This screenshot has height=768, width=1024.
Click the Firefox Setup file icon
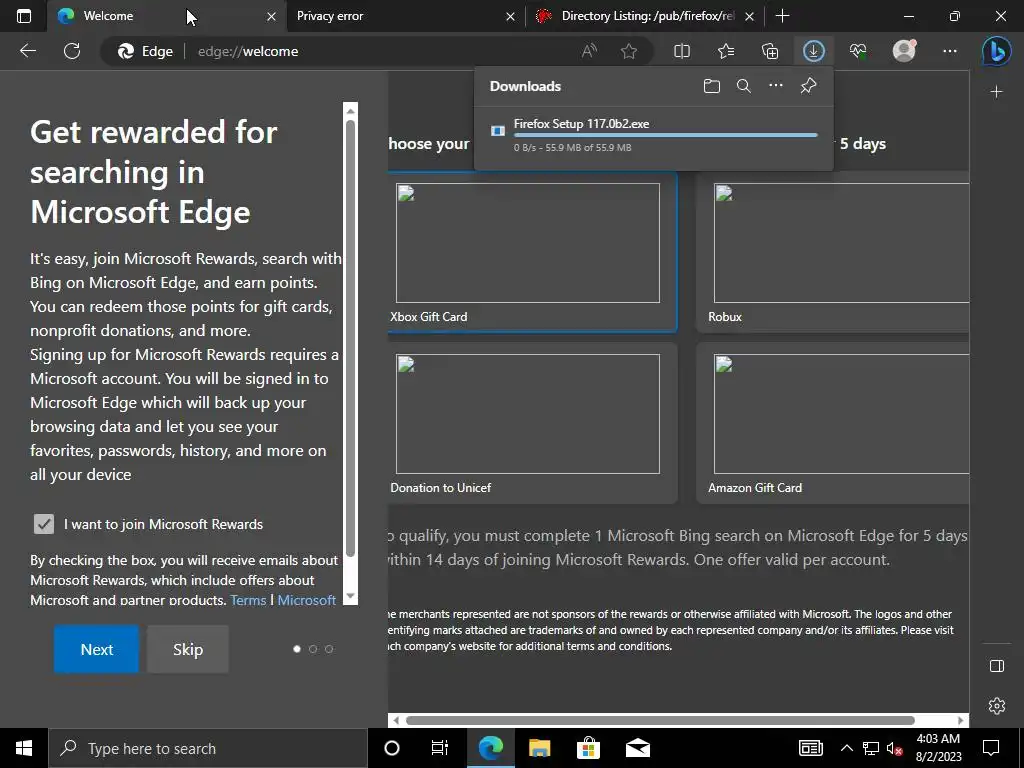498,131
